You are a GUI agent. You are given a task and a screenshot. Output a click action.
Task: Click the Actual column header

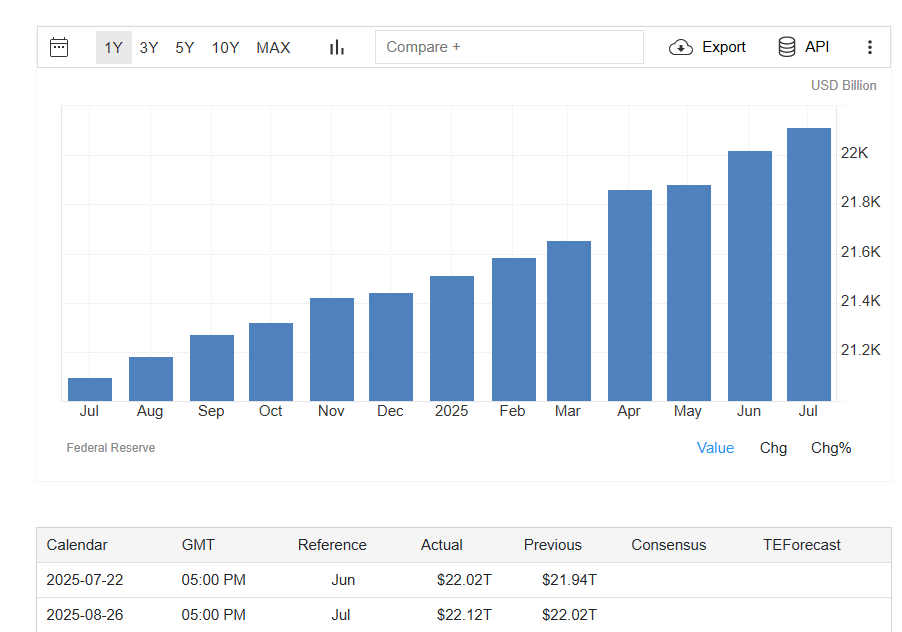tap(441, 545)
